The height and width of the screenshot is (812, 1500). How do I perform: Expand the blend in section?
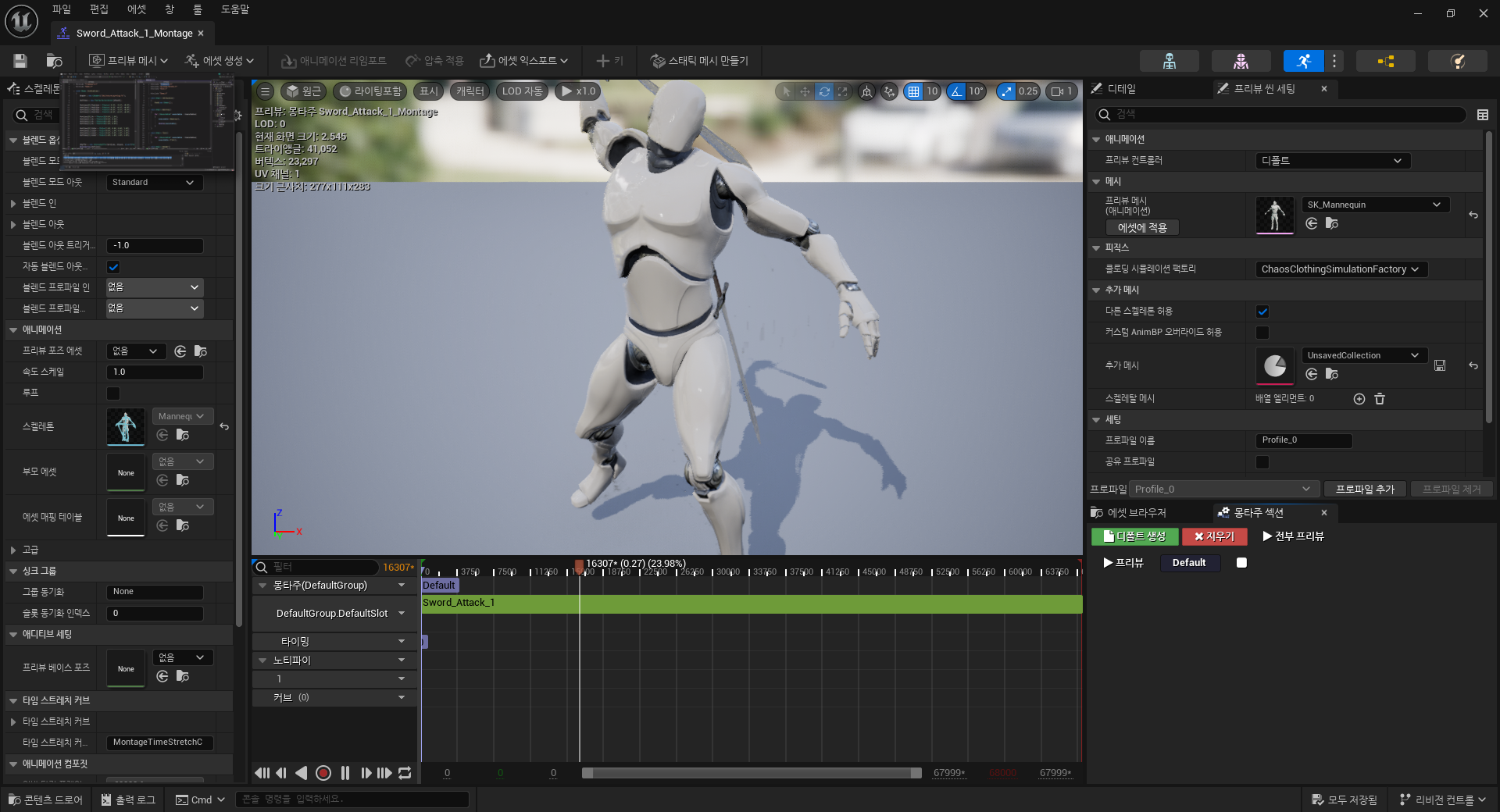pos(13,204)
